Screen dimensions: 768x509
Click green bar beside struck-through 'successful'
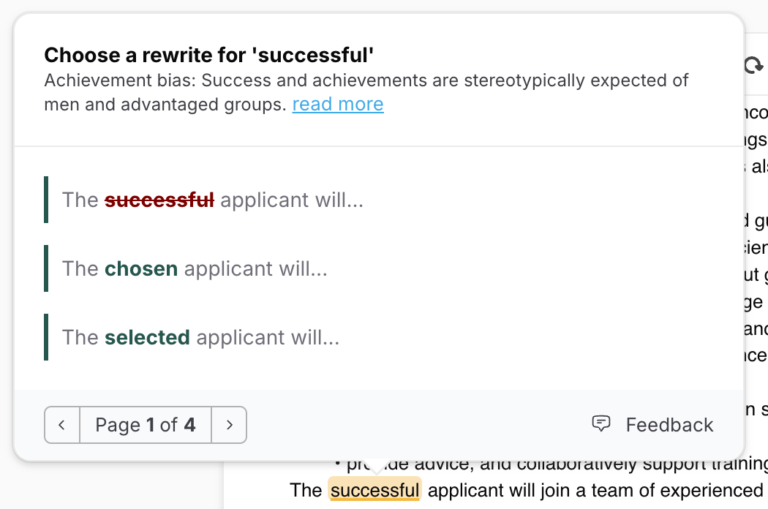point(46,199)
